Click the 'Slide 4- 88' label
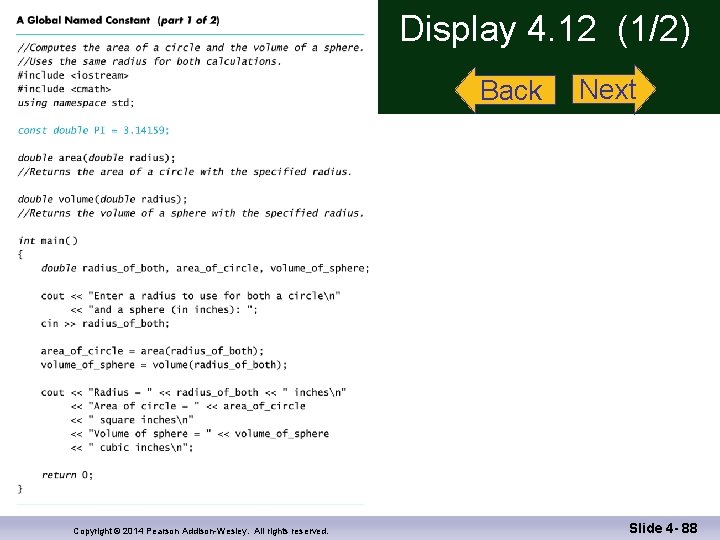 (663, 528)
